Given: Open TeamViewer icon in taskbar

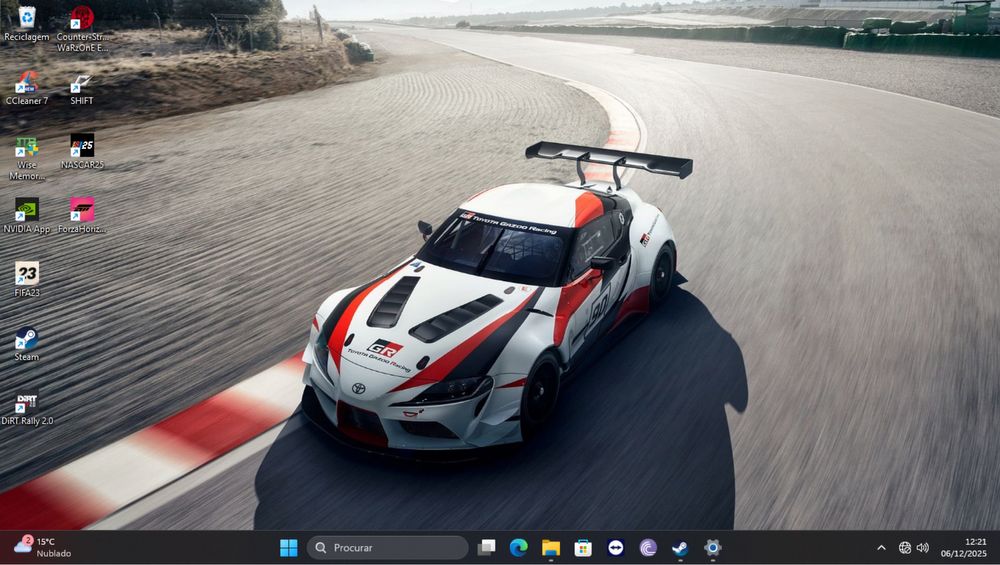Looking at the screenshot, I should click(615, 548).
